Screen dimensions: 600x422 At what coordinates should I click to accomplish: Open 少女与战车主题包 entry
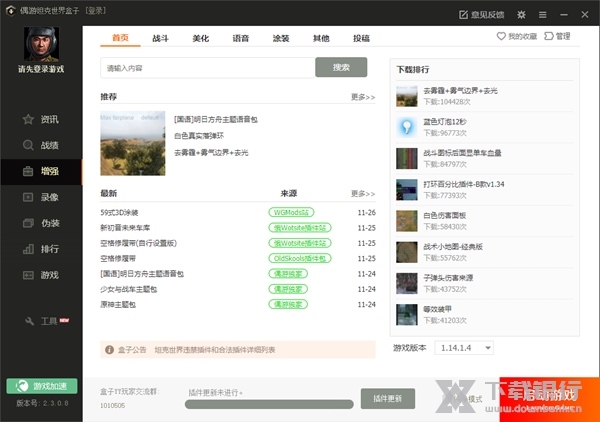(129, 289)
